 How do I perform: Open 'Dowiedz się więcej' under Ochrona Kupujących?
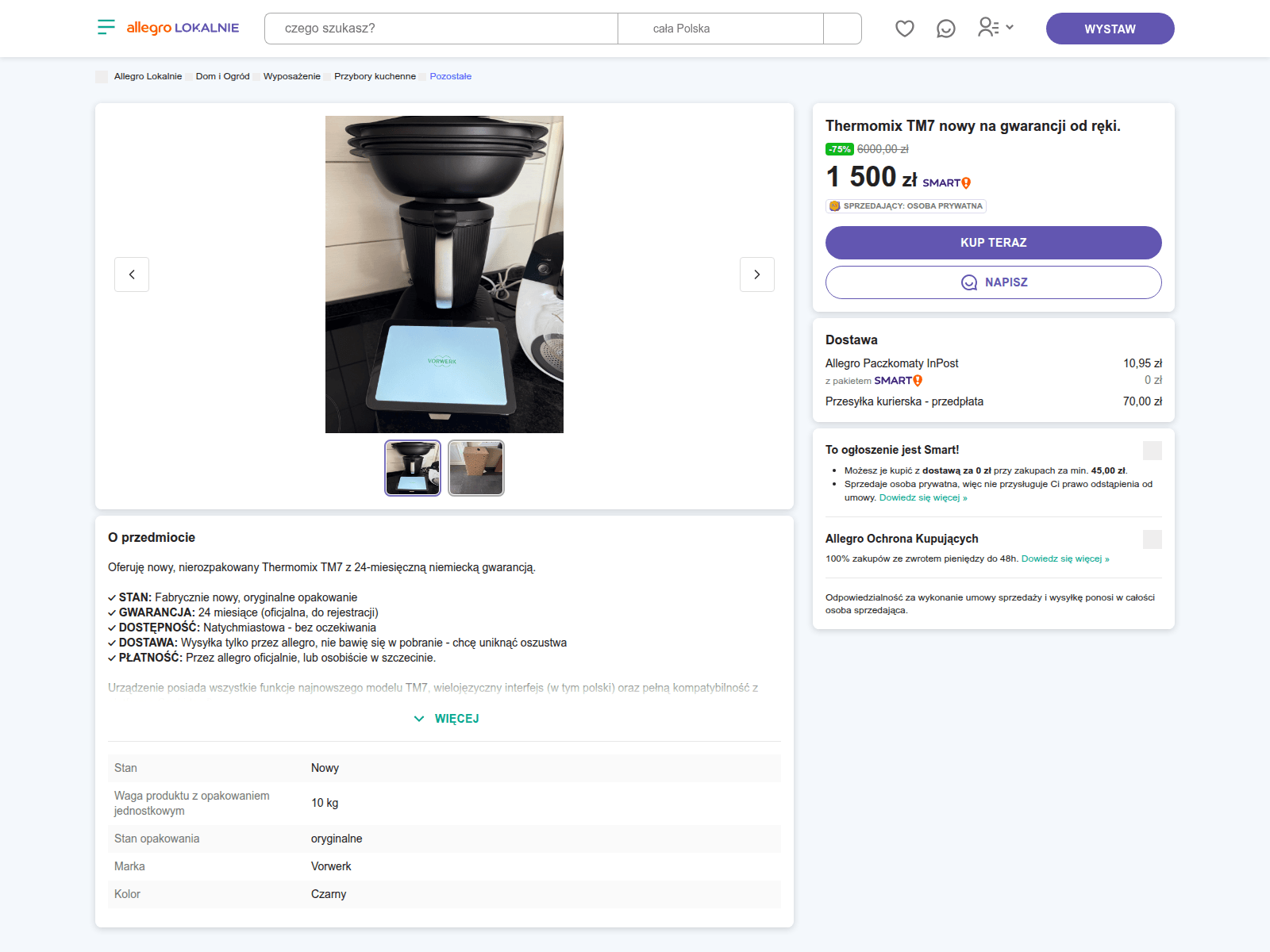tap(1064, 559)
